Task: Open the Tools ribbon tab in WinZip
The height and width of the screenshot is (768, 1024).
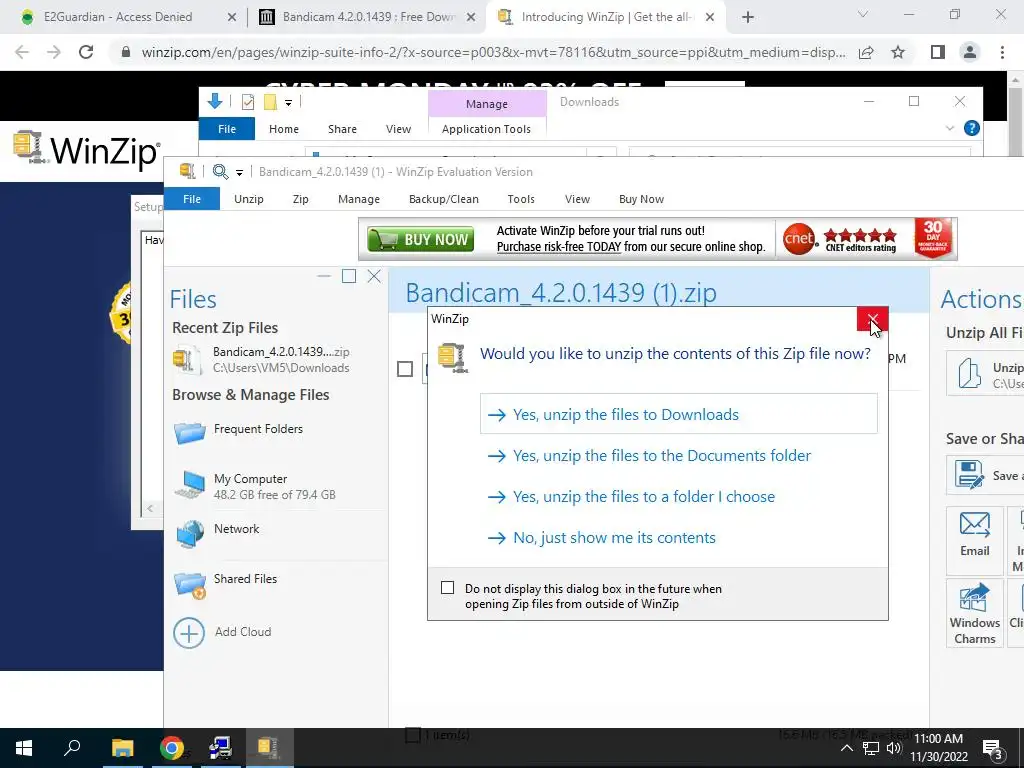Action: [521, 199]
